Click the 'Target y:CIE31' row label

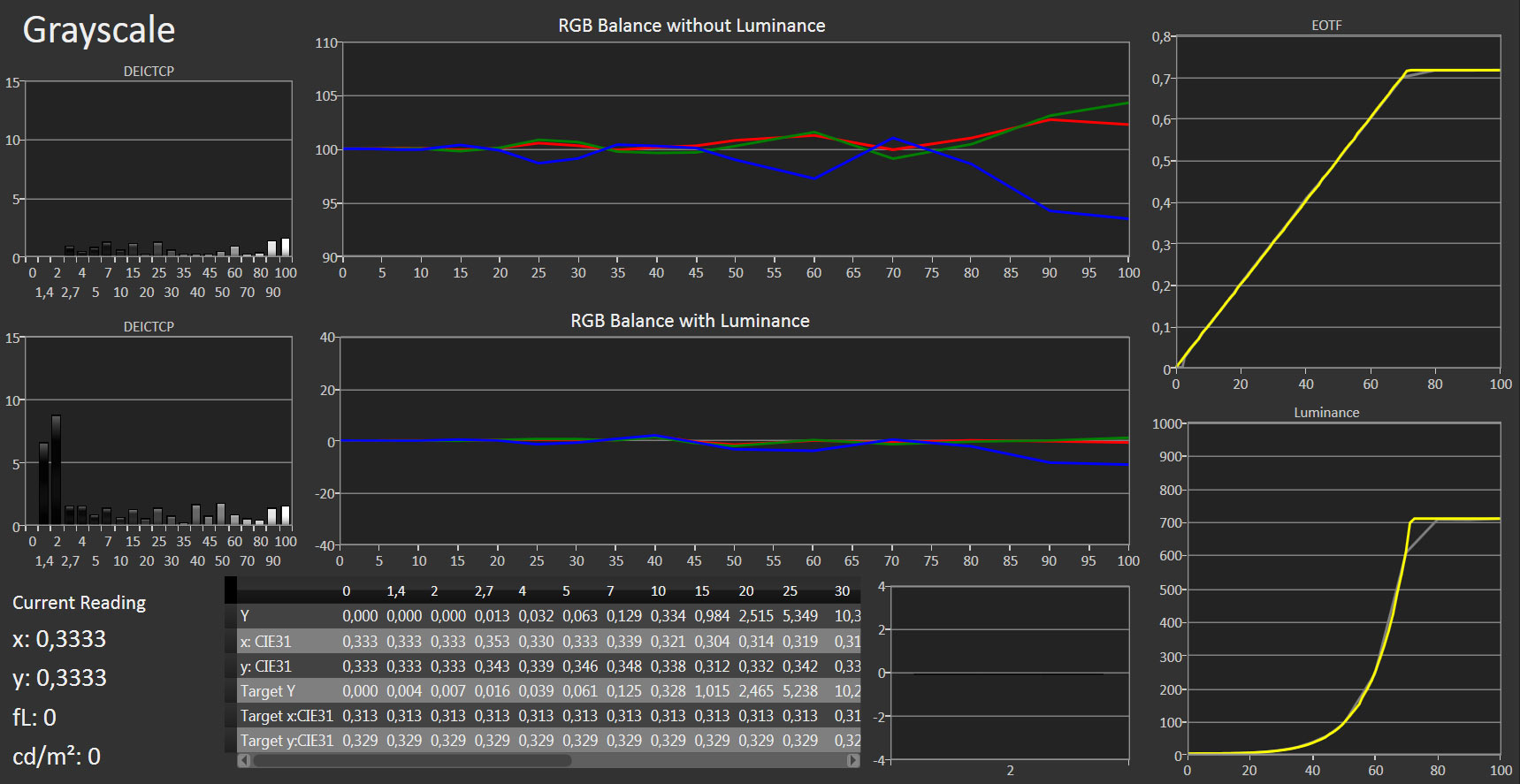tap(286, 741)
